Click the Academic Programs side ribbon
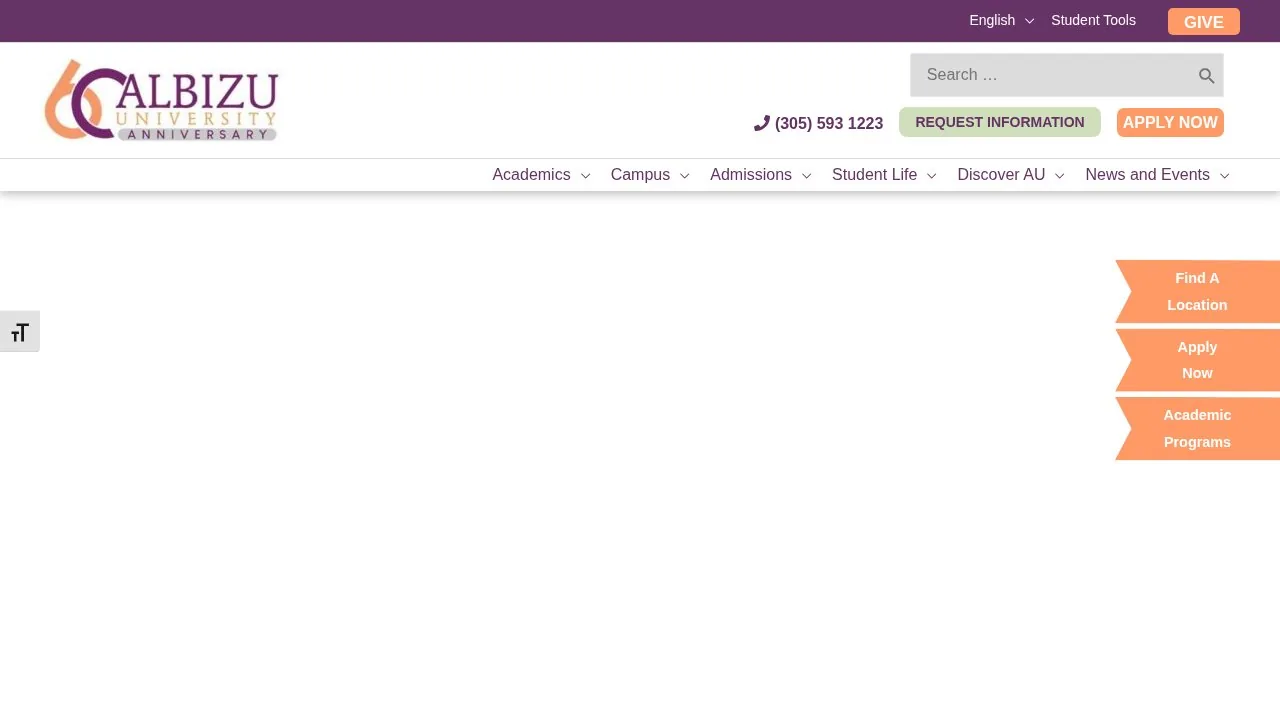Image resolution: width=1280 pixels, height=720 pixels. 1198,428
